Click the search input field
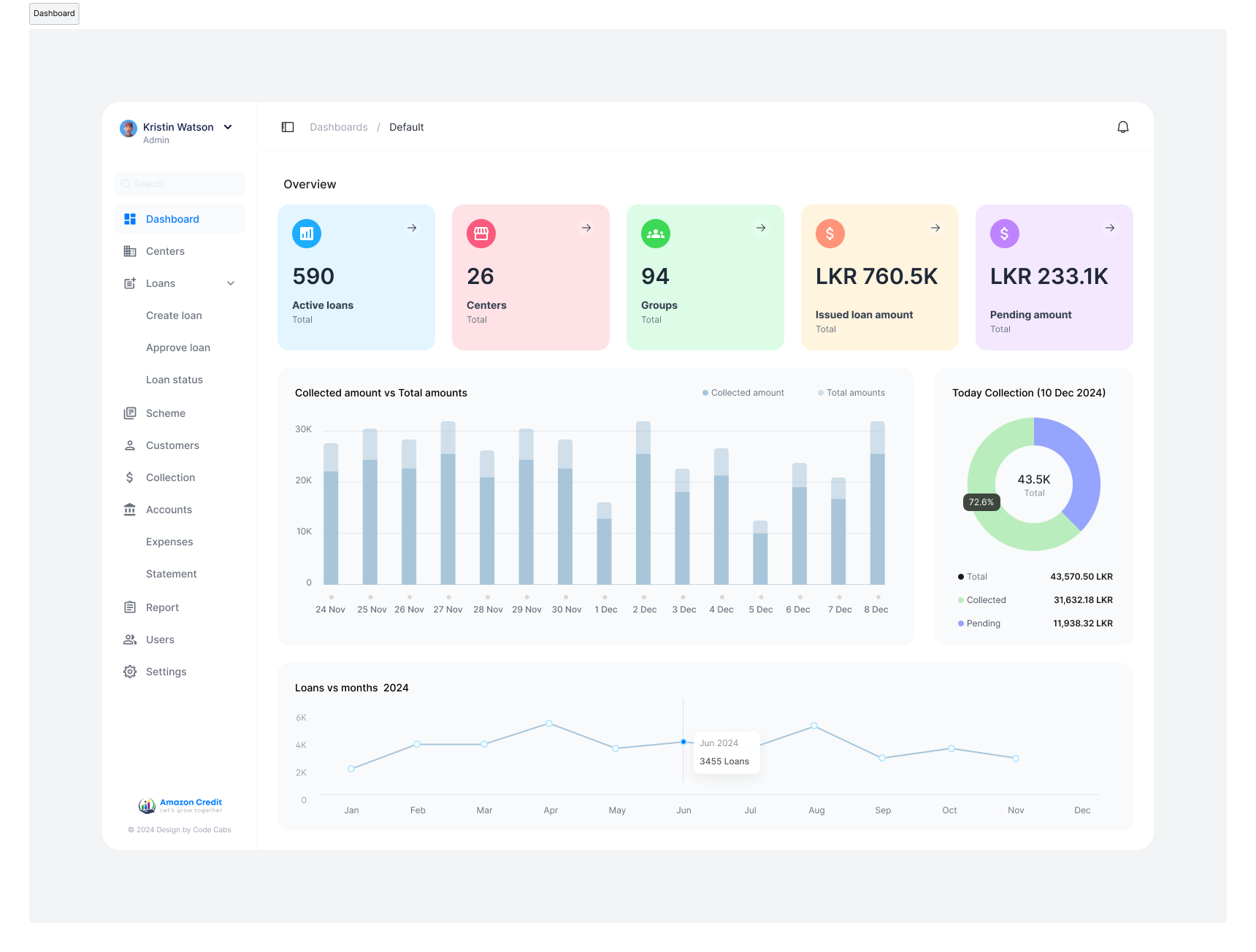Screen dimensions: 1256x952 [179, 183]
